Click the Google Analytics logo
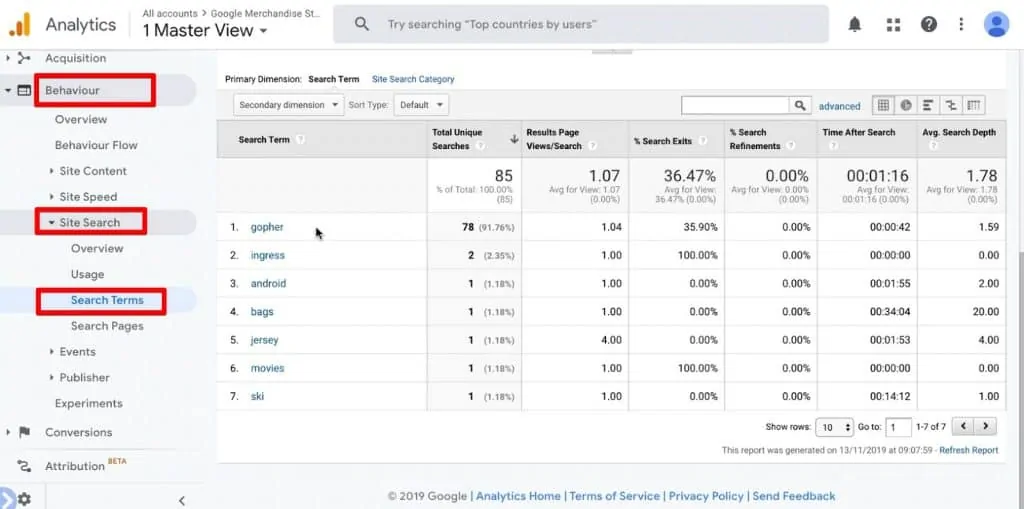The image size is (1024, 509). point(20,25)
